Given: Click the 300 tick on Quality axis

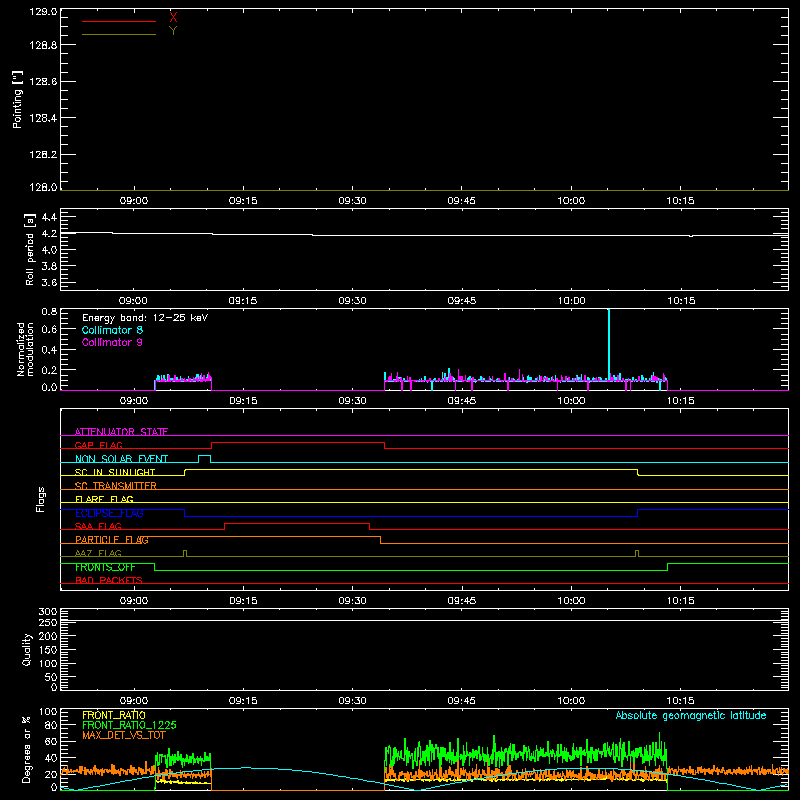Looking at the screenshot, I should 48,612.
